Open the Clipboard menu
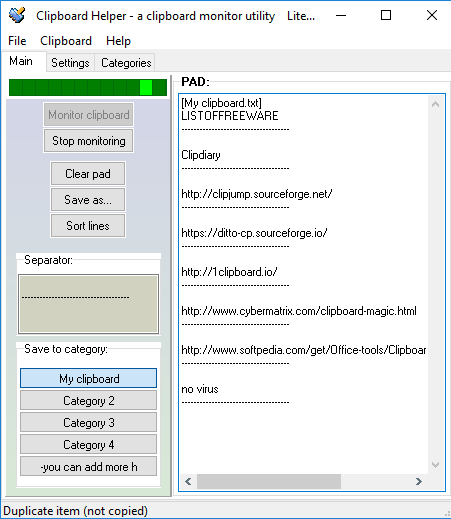The image size is (451, 519). [66, 41]
